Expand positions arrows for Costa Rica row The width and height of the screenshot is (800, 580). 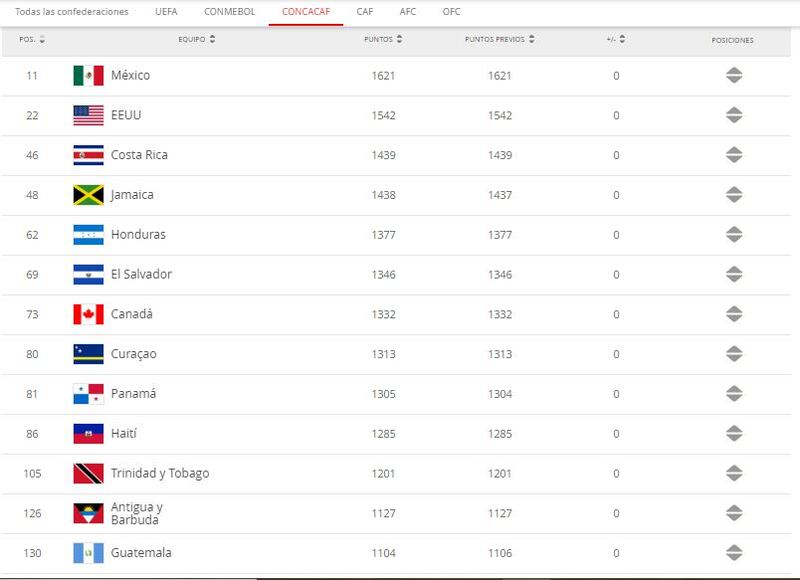[733, 155]
